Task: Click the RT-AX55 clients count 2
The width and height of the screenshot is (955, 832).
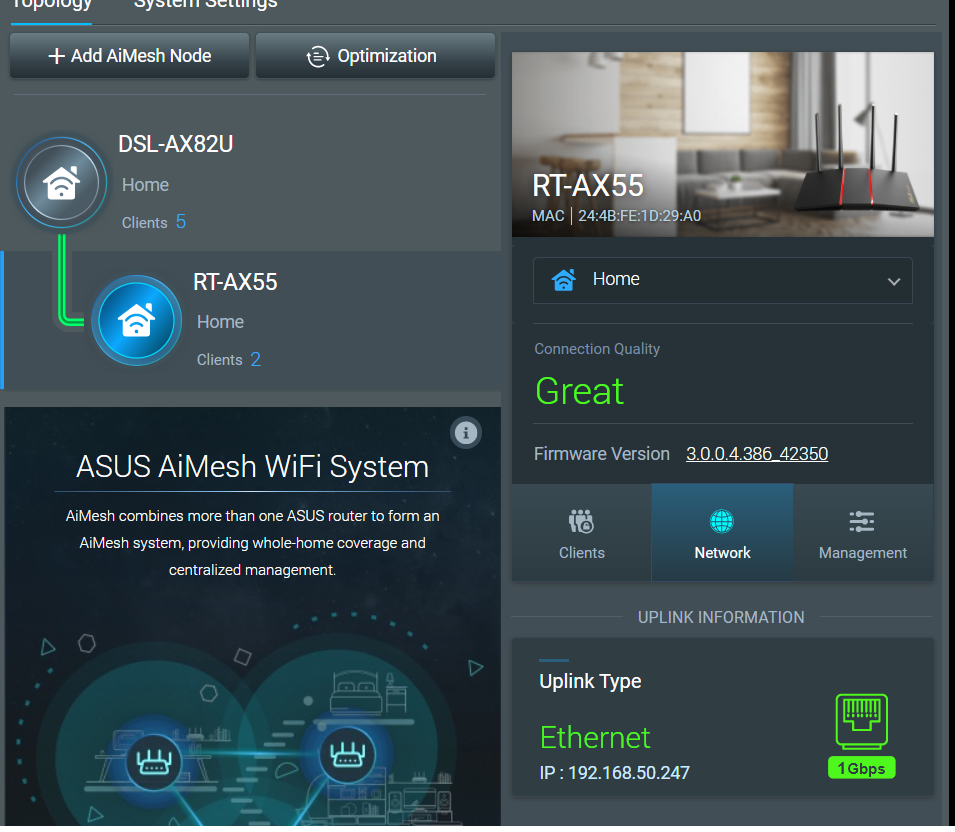Action: [256, 359]
